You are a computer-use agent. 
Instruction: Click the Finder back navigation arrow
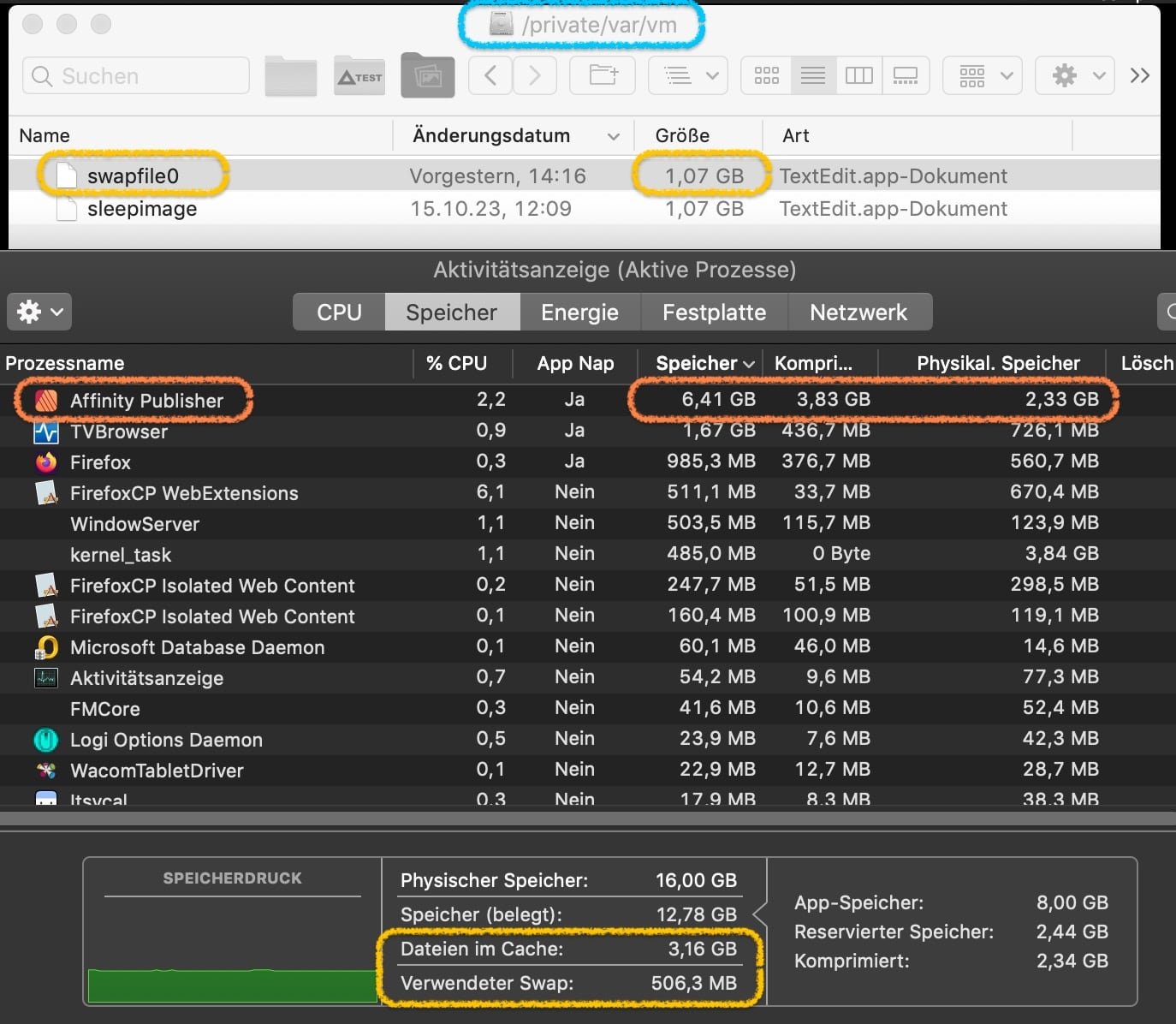coord(490,76)
